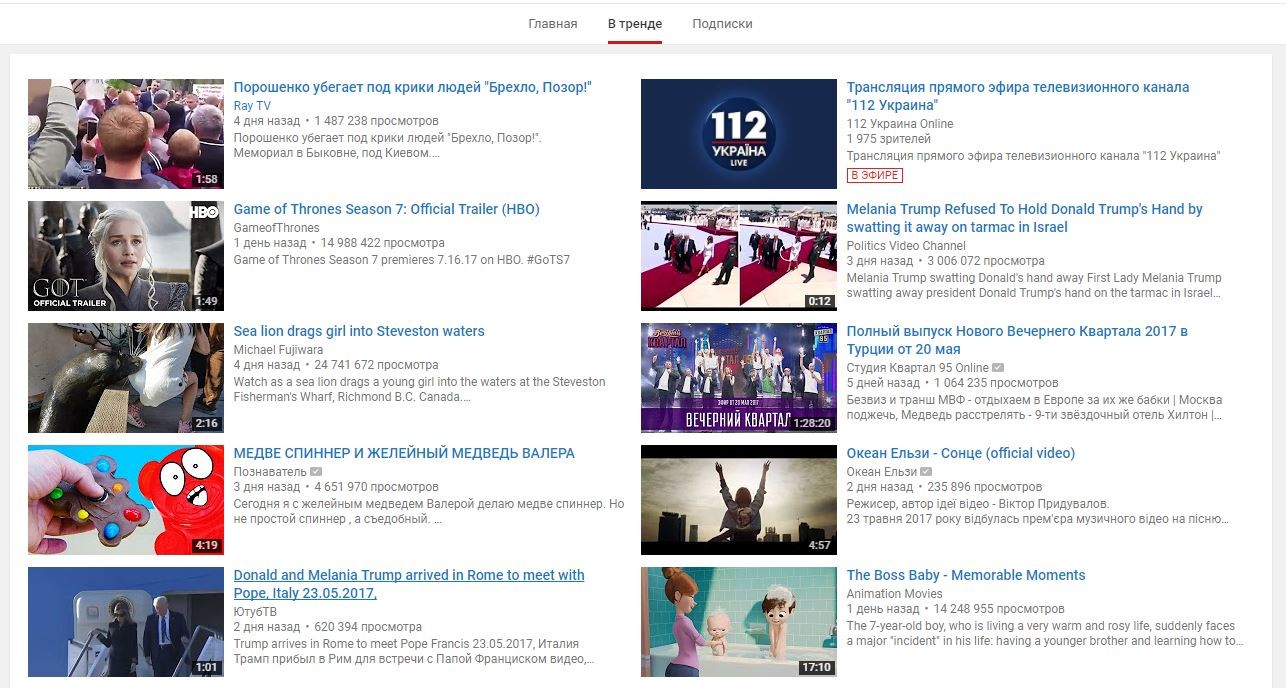Click the verified checkmark next to Океан Ельзи channel
This screenshot has height=688, width=1286.
[926, 472]
